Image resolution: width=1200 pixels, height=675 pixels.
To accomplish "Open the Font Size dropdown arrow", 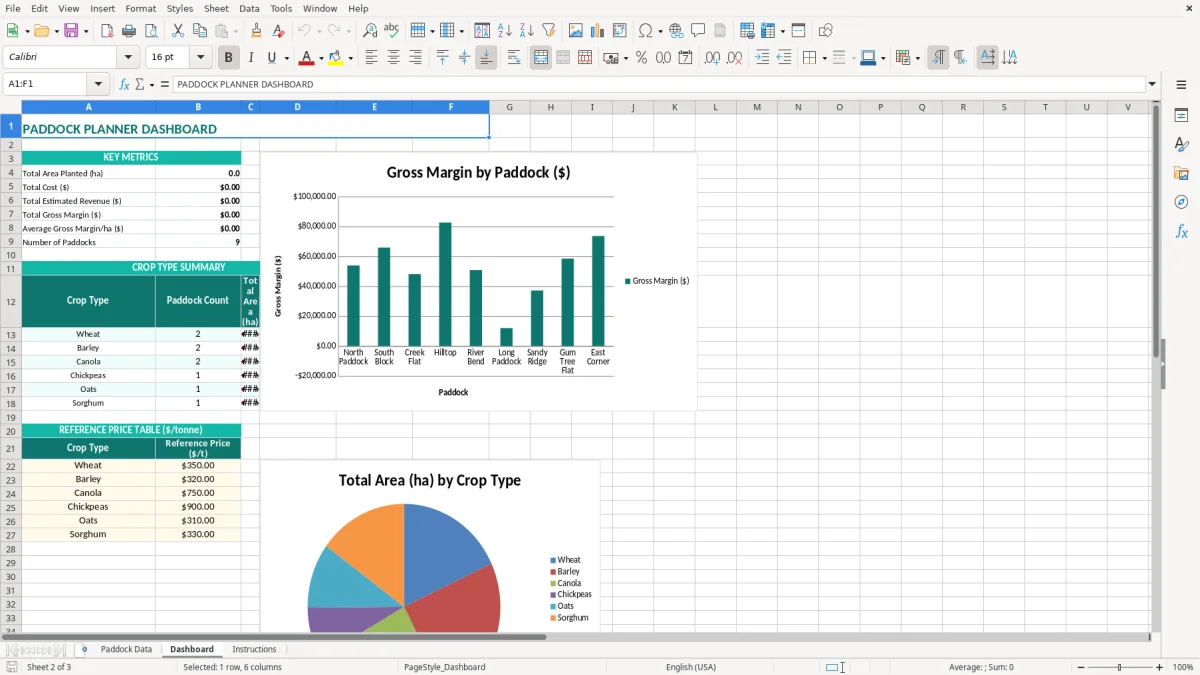I will point(200,58).
